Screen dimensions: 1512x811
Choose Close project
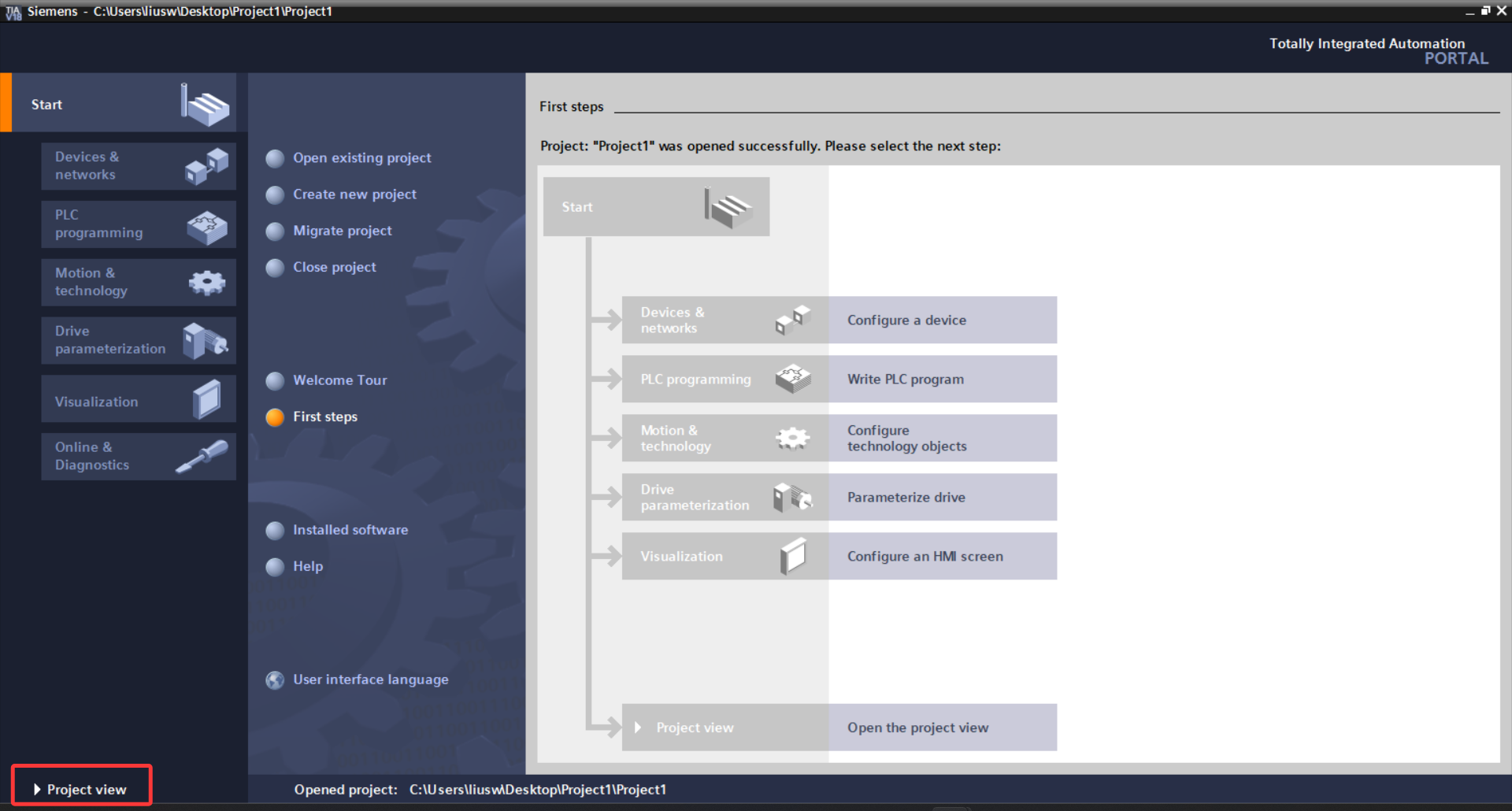point(334,267)
